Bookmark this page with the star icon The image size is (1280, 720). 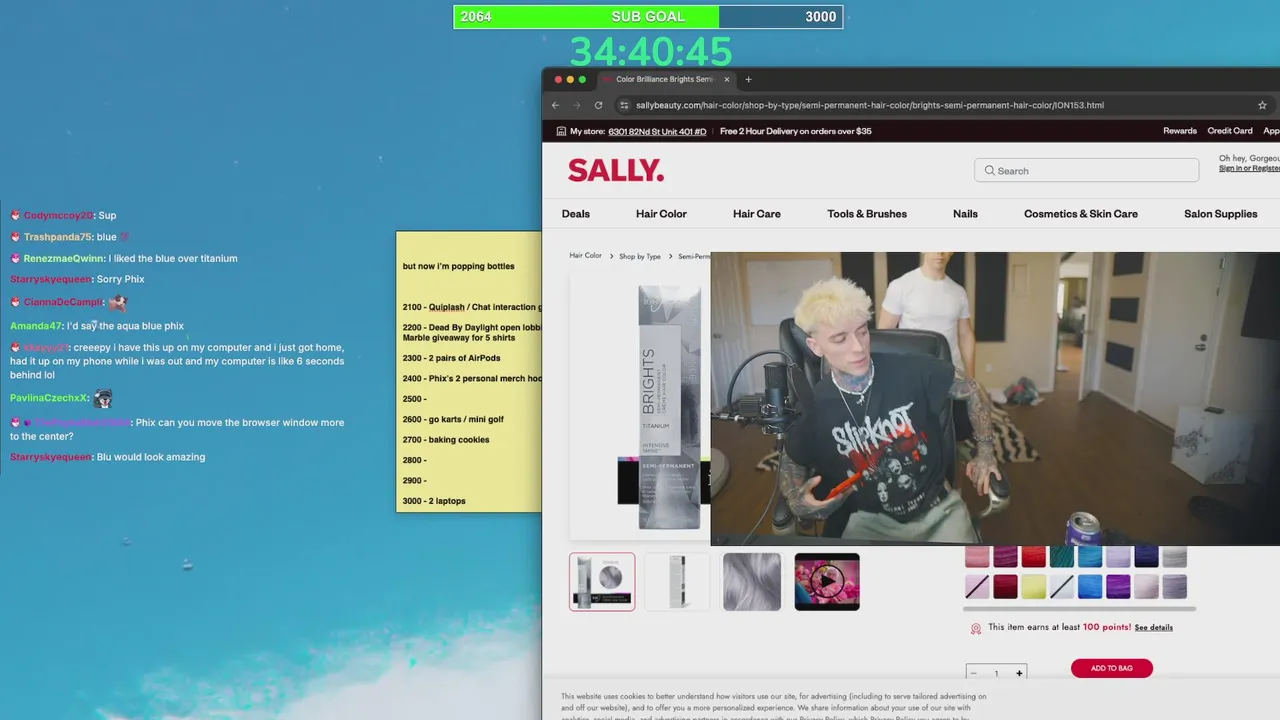coord(1262,105)
